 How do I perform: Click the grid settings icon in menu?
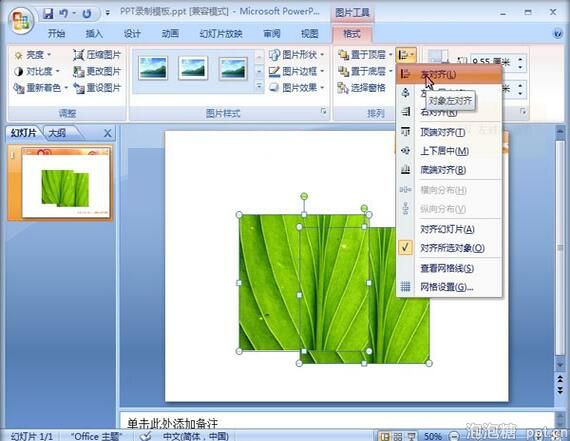(x=406, y=287)
